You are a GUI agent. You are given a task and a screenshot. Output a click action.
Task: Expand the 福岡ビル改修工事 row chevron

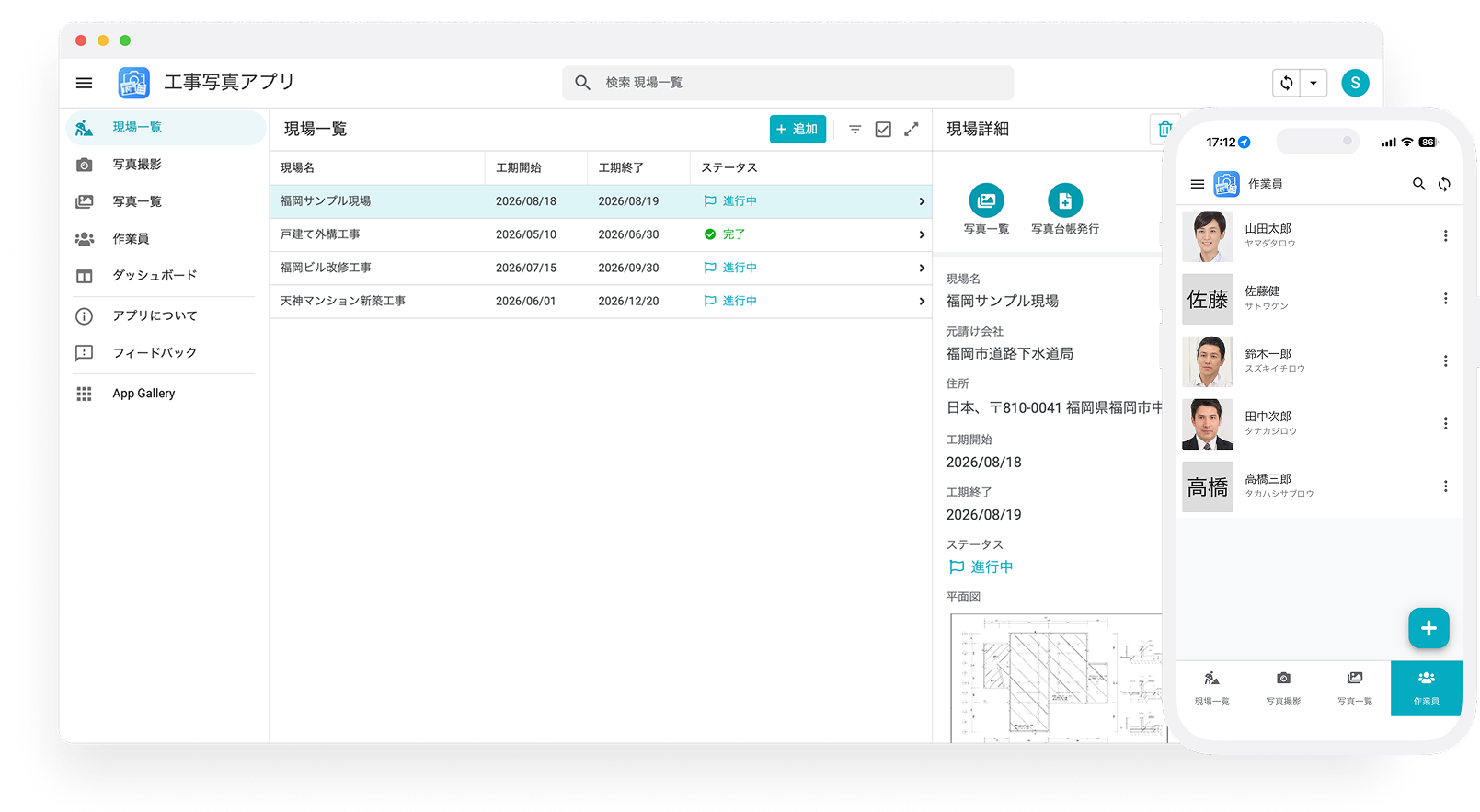922,268
